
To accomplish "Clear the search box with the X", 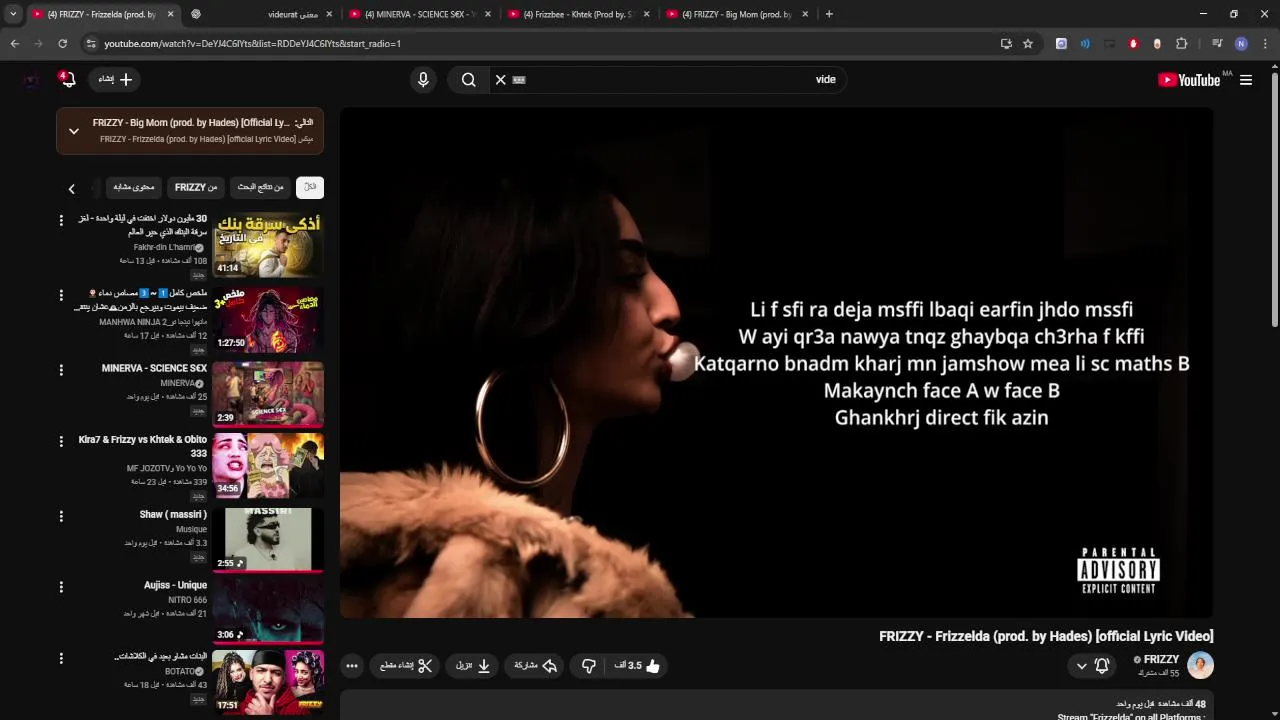I will [x=501, y=80].
